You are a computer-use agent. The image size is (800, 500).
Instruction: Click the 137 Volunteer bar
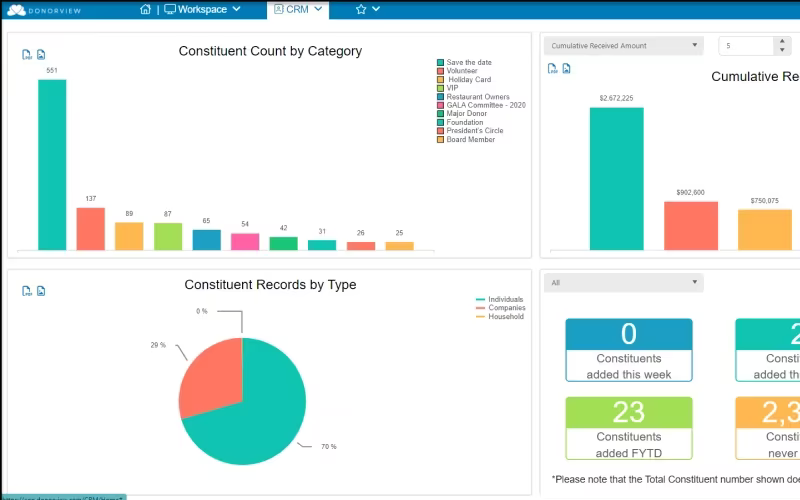[x=91, y=229]
